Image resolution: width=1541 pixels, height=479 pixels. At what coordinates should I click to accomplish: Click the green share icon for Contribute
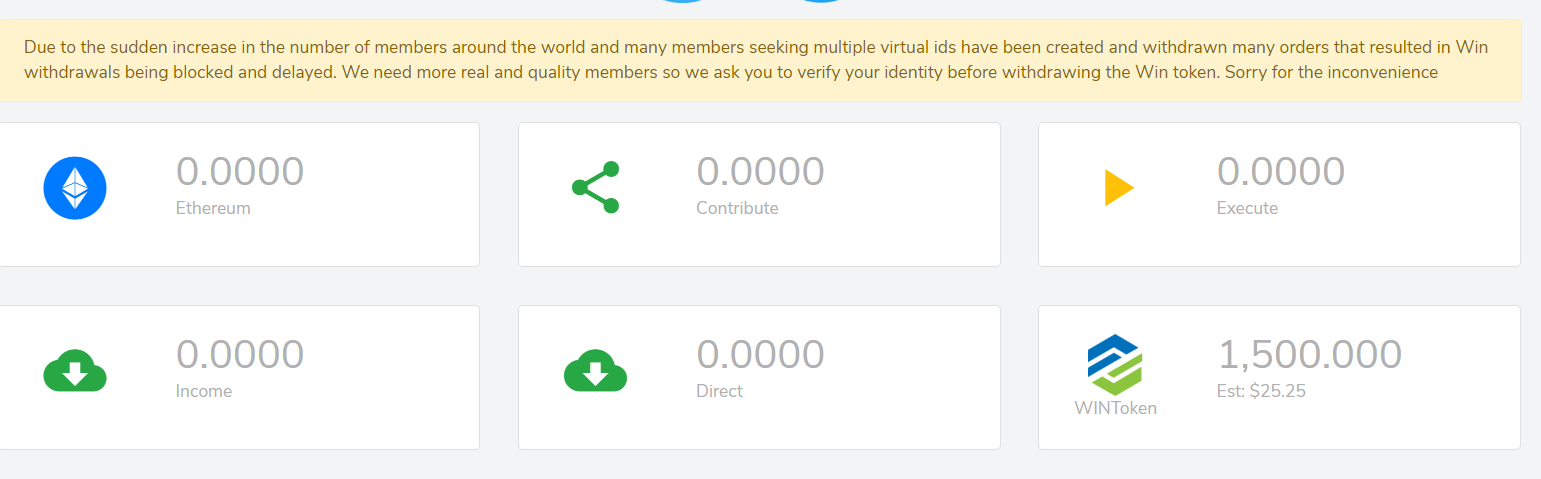595,187
